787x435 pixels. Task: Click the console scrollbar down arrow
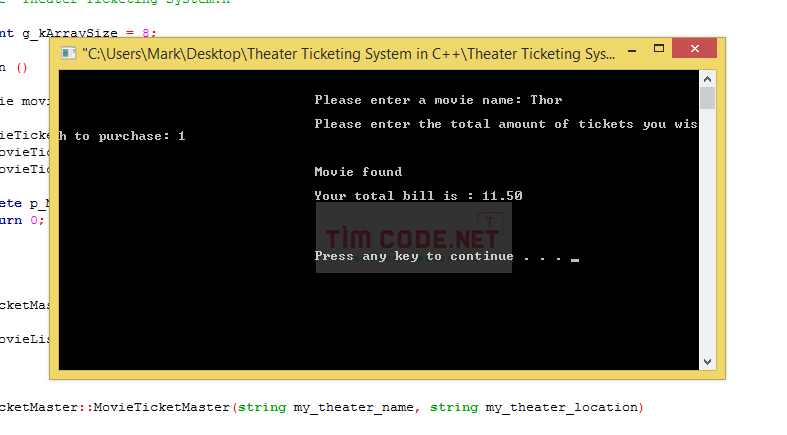(707, 362)
